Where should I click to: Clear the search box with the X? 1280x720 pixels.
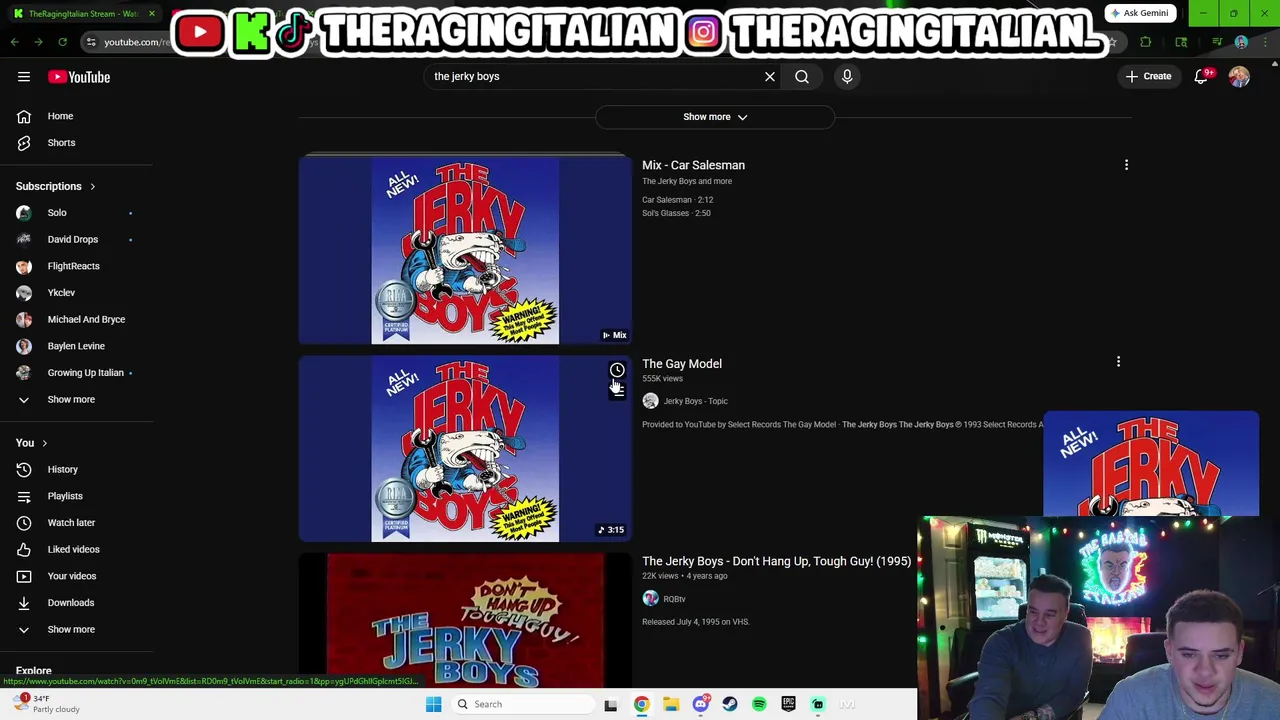coord(770,76)
